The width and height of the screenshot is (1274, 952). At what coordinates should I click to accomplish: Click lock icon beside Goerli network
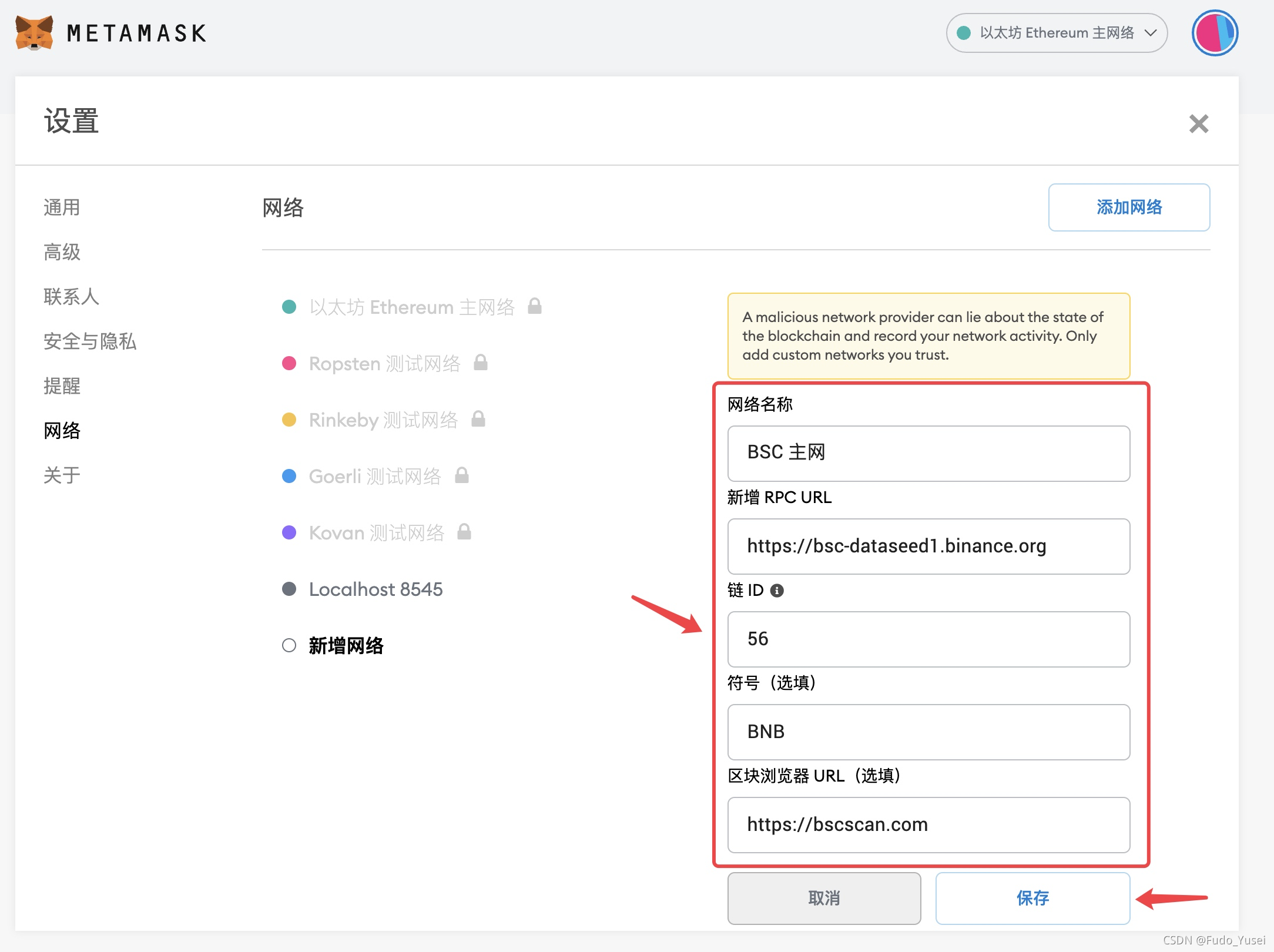462,475
